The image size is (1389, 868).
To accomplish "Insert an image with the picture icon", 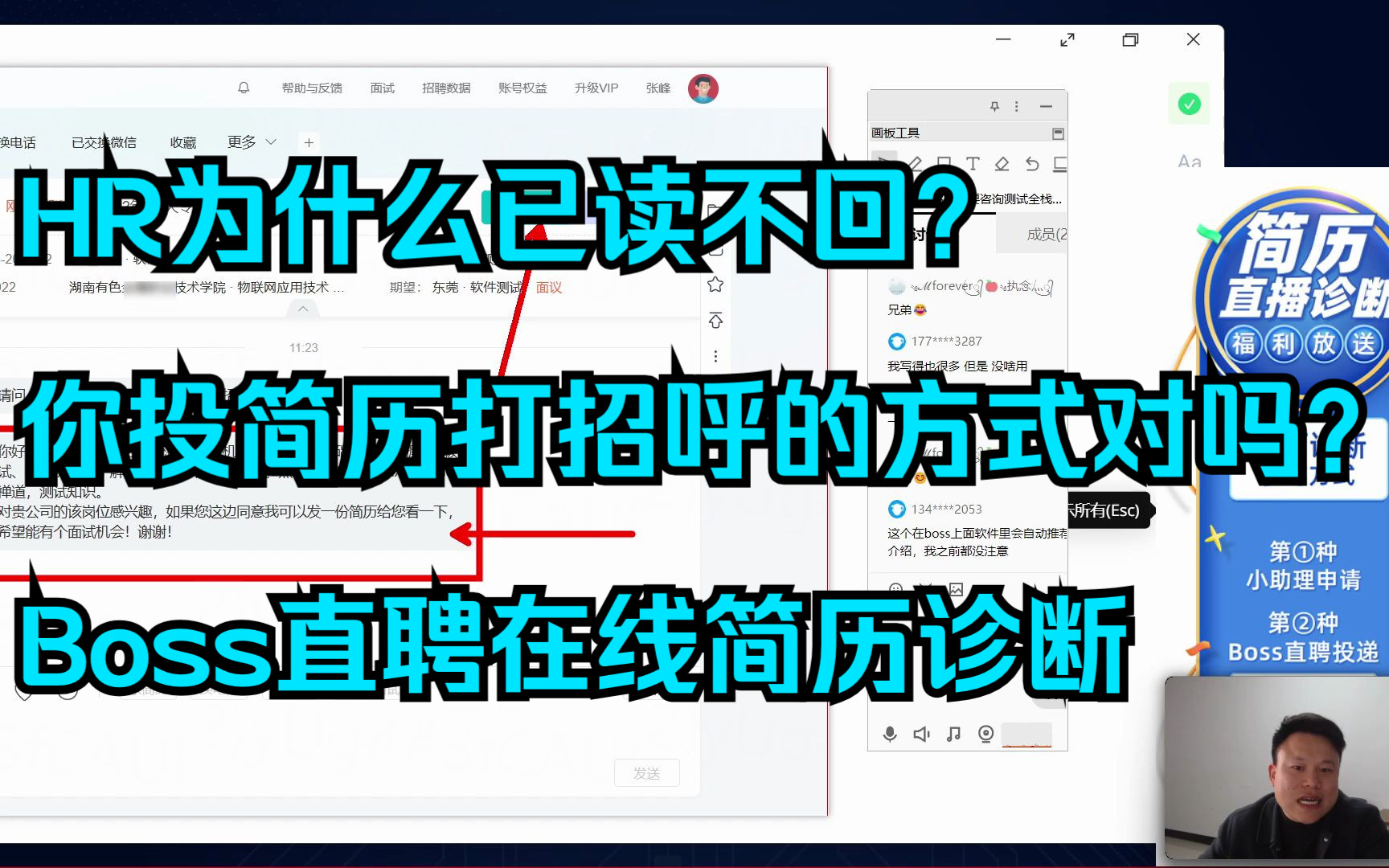I will (956, 589).
